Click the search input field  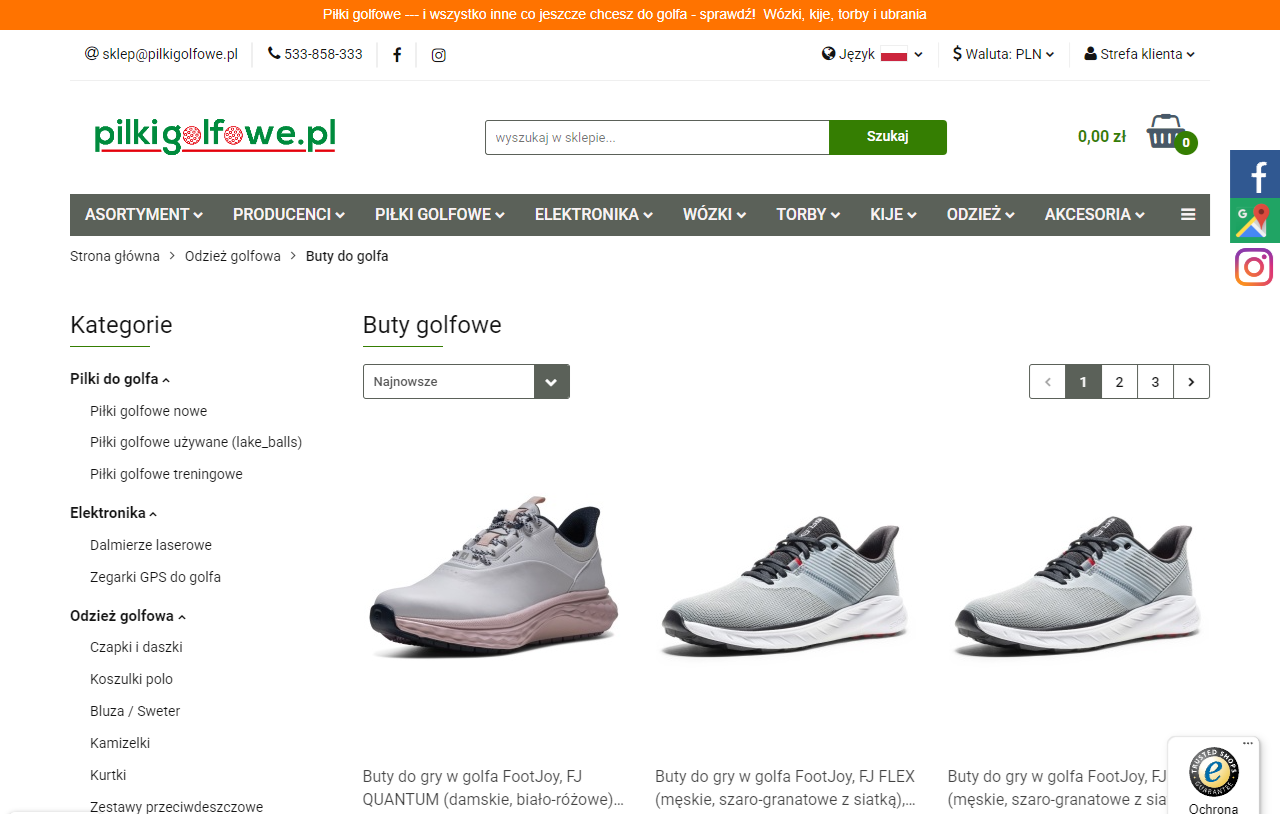656,137
